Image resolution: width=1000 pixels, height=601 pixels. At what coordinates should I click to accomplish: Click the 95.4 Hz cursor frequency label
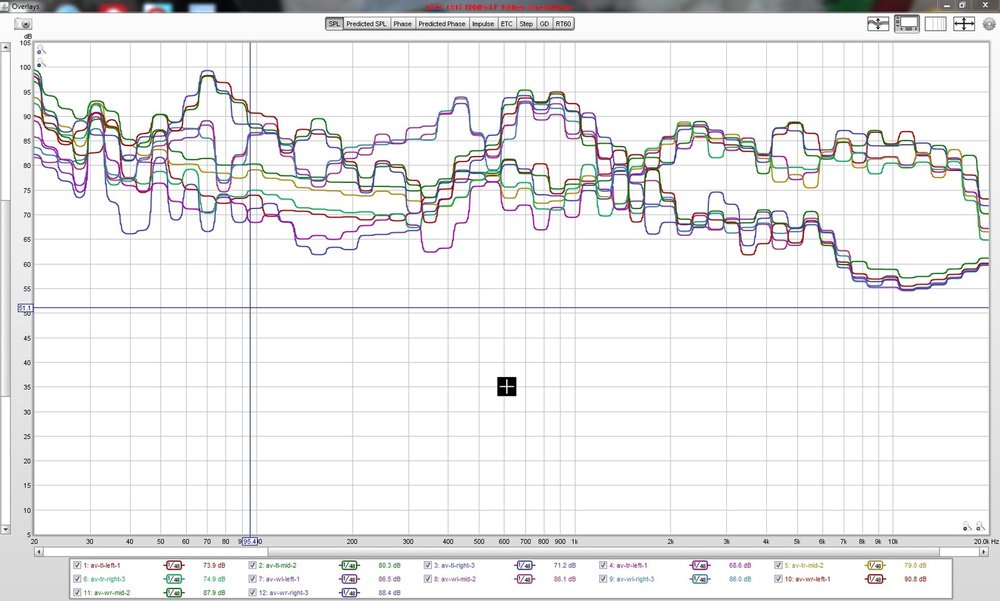coord(249,542)
